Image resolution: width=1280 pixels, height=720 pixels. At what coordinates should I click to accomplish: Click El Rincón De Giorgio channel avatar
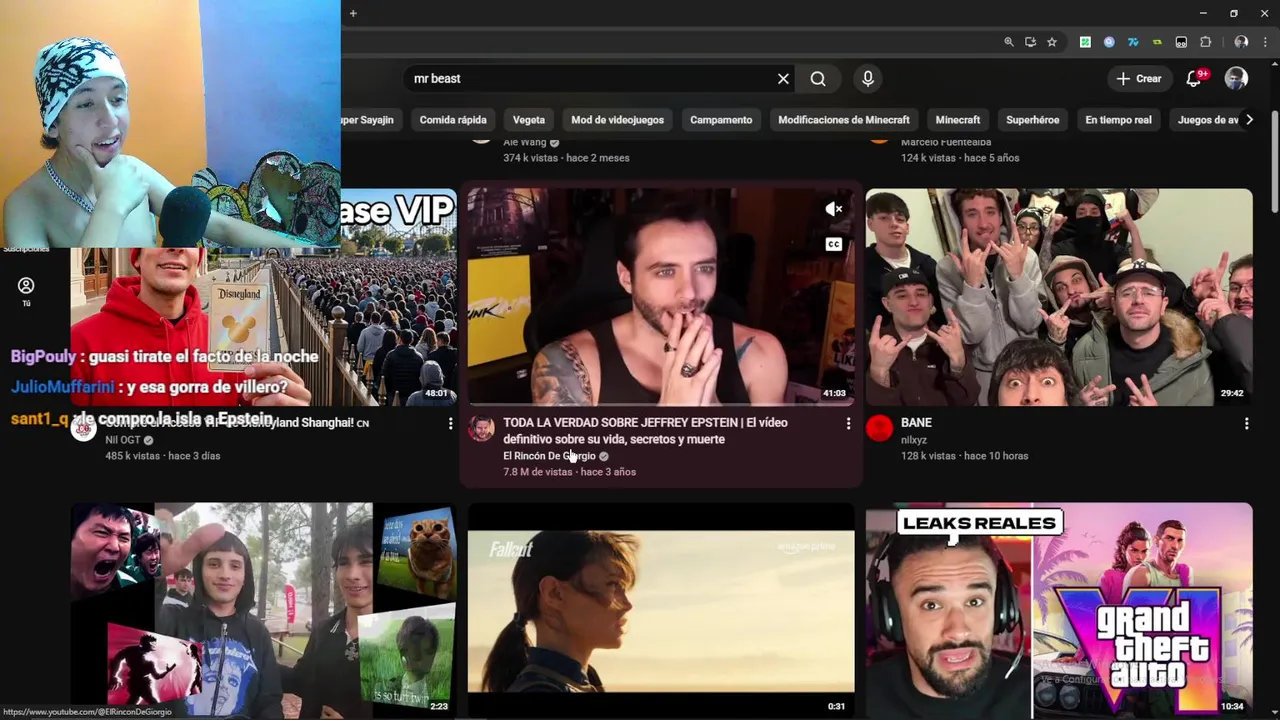click(482, 429)
